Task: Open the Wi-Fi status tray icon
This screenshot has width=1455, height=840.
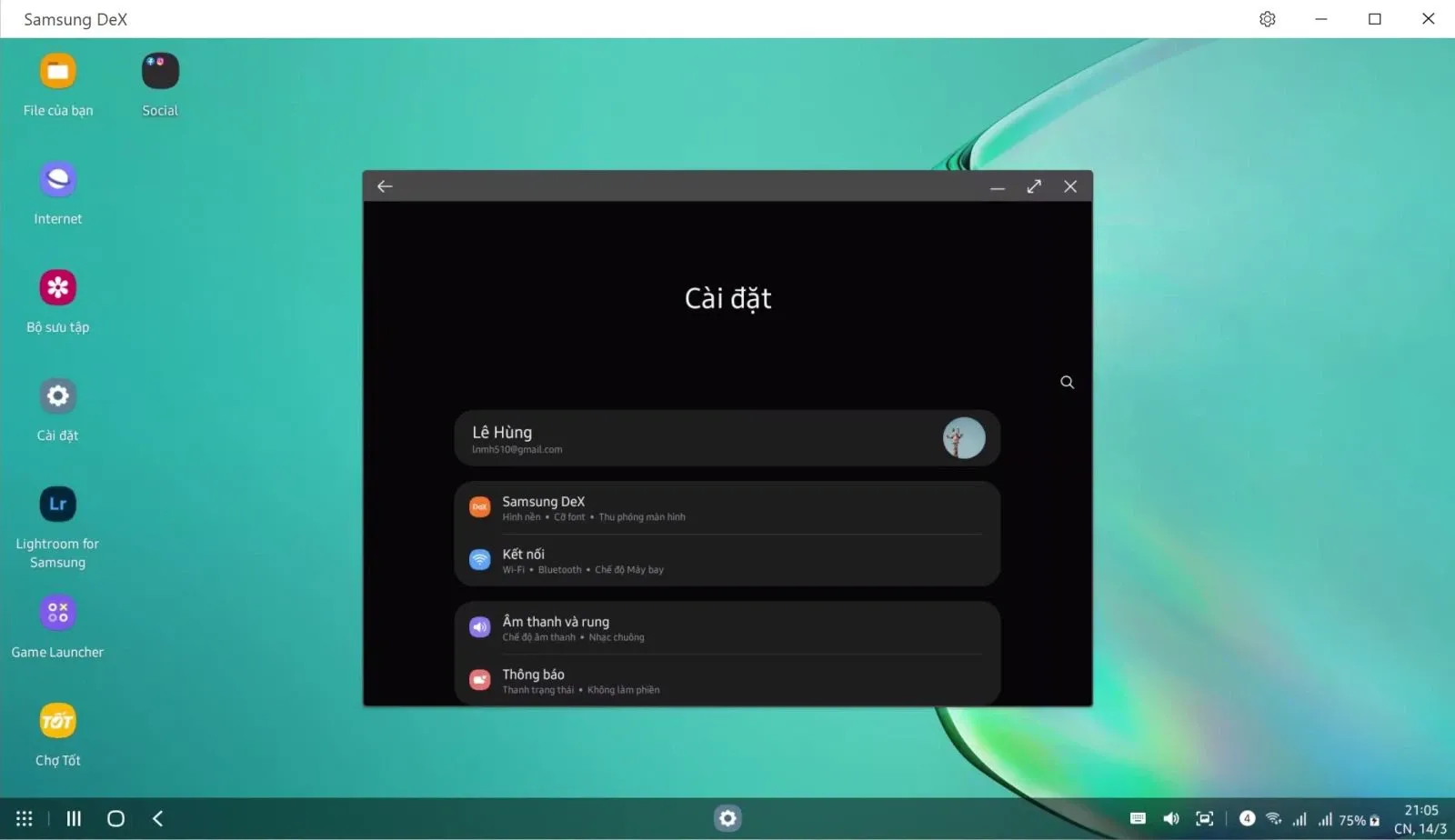Action: tap(1274, 818)
